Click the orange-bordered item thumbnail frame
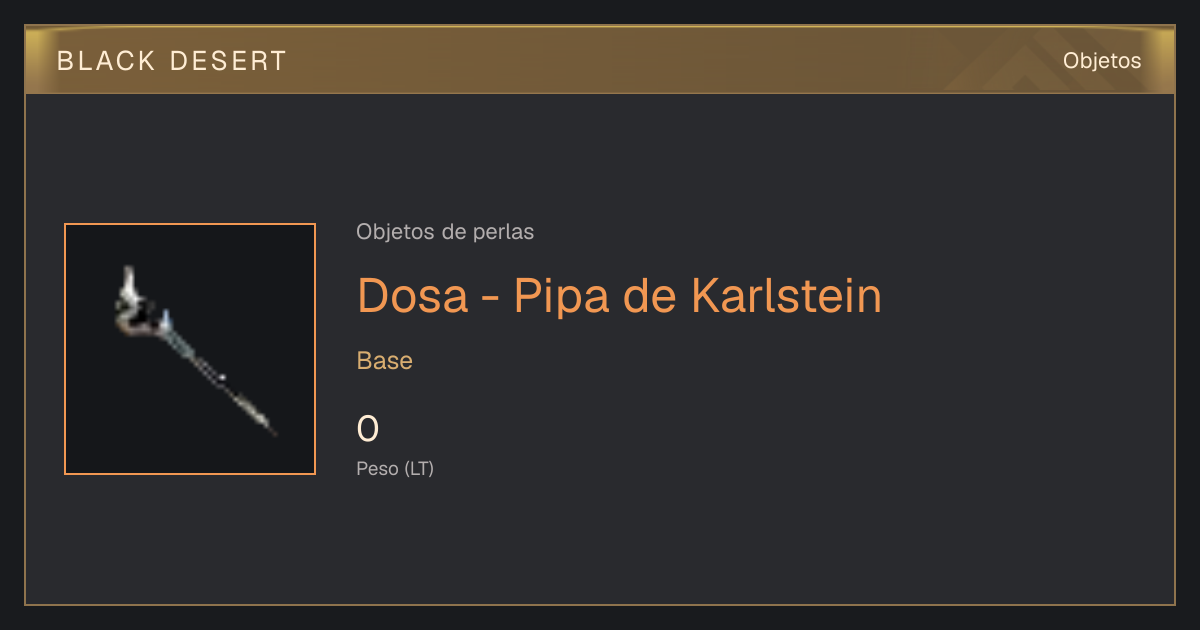Viewport: 1200px width, 630px height. click(x=190, y=349)
